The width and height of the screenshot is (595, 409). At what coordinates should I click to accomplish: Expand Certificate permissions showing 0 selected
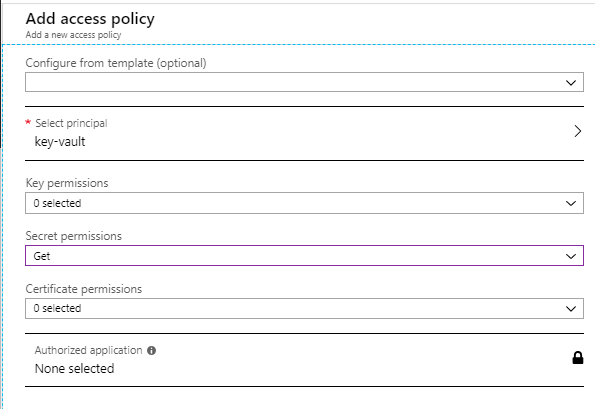(x=304, y=308)
